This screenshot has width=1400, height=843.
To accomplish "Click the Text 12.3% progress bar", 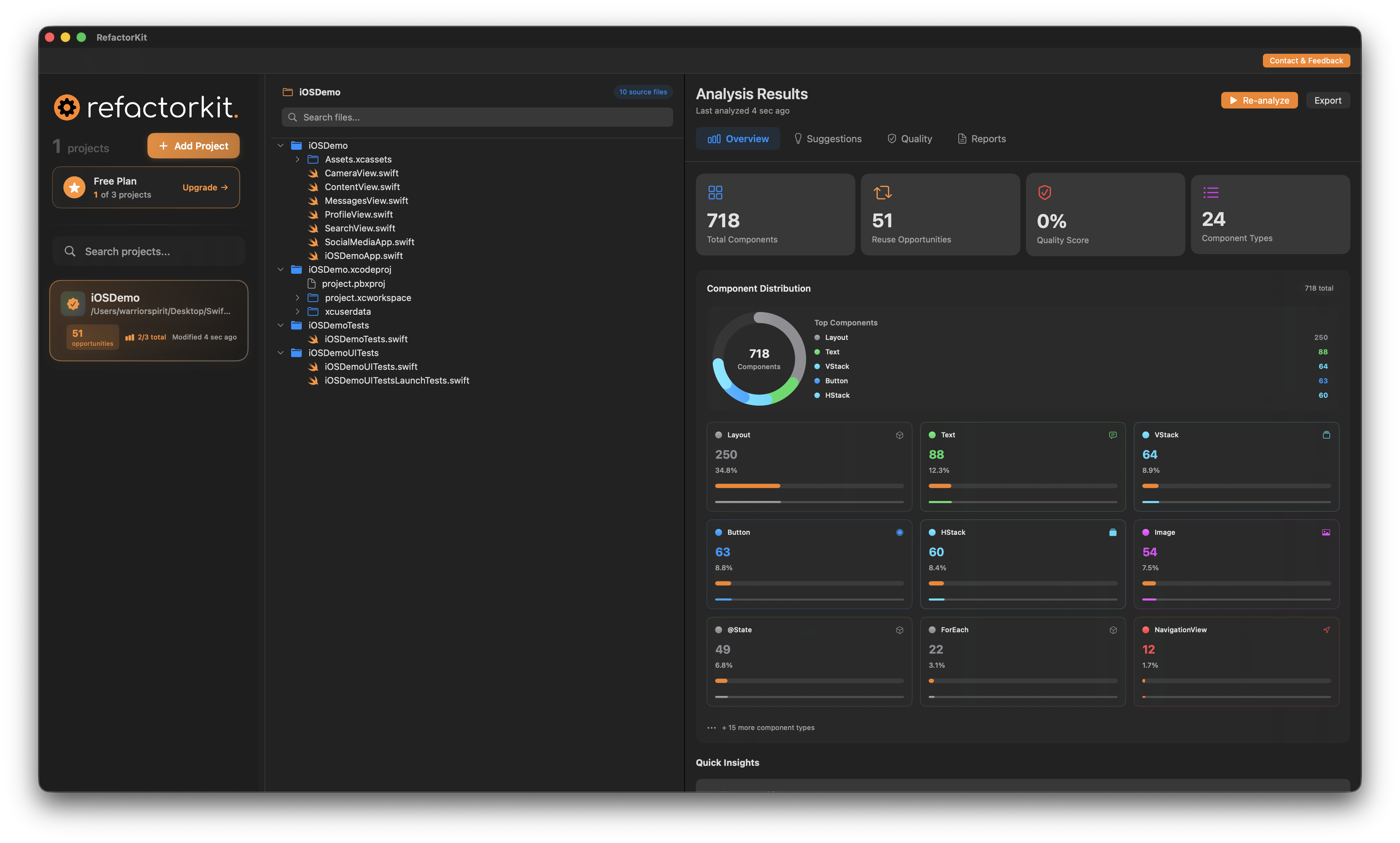I will (1022, 486).
